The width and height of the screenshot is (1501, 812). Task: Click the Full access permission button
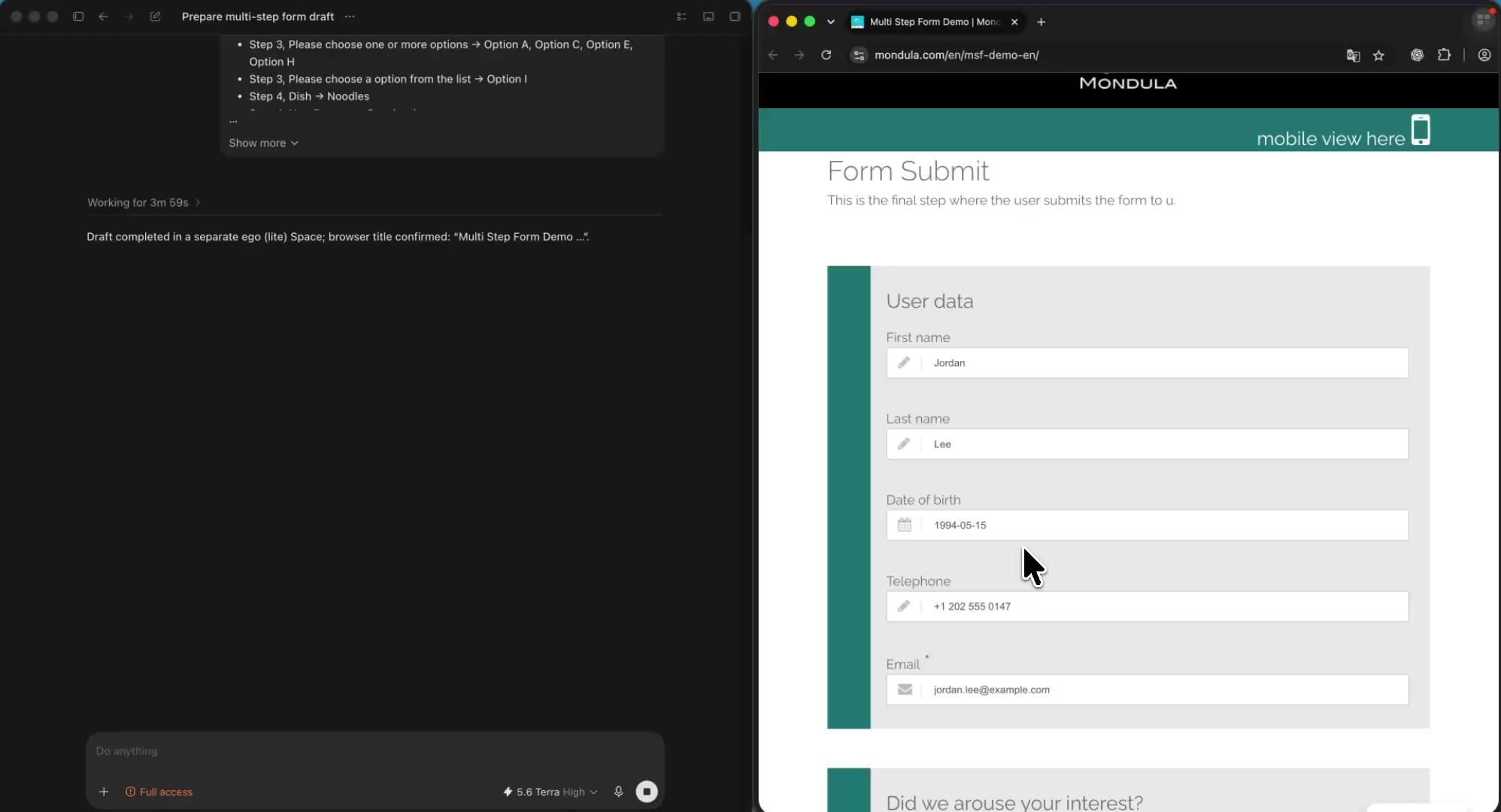(159, 792)
